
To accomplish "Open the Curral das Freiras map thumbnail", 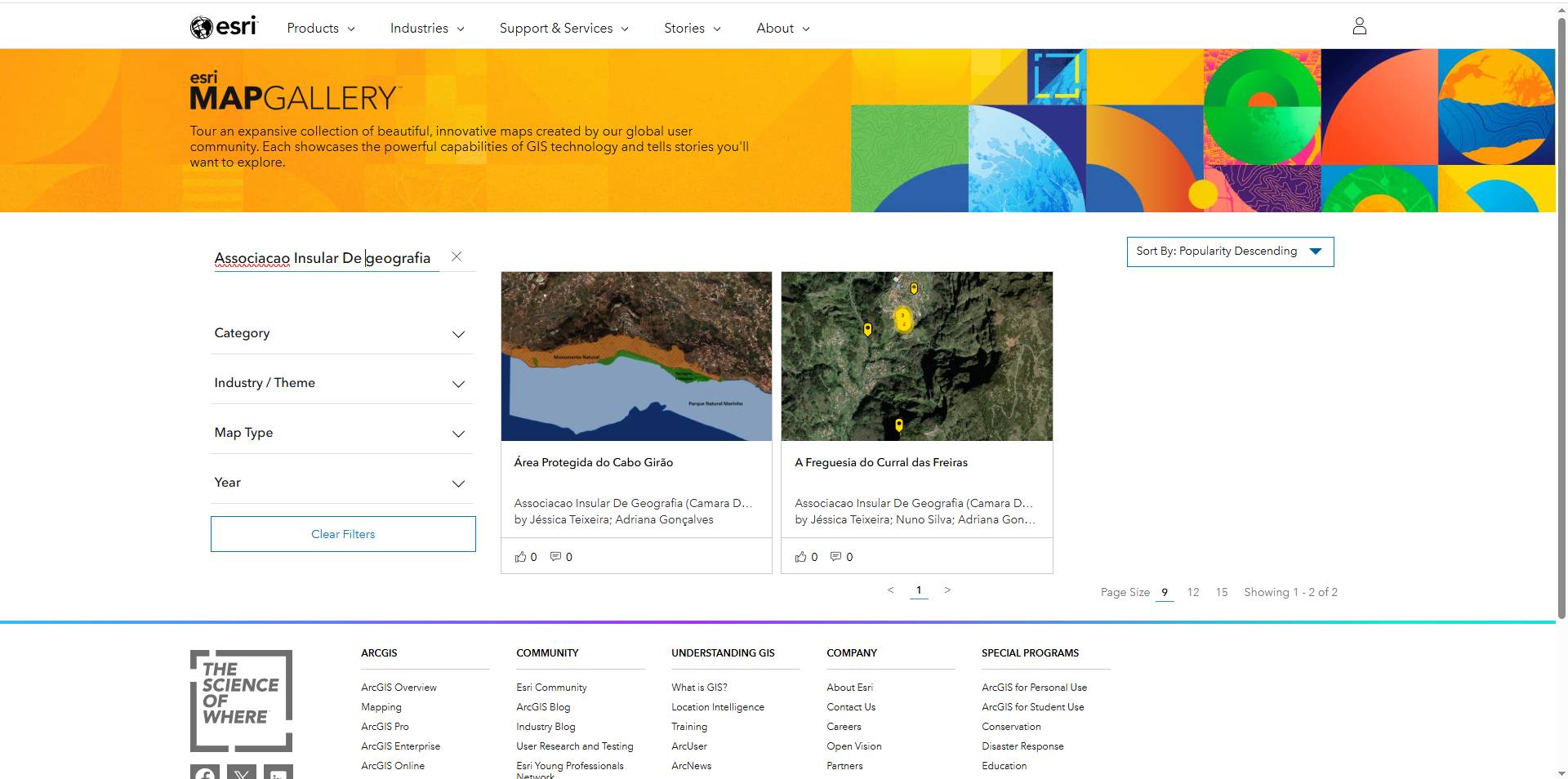I will pyautogui.click(x=917, y=356).
